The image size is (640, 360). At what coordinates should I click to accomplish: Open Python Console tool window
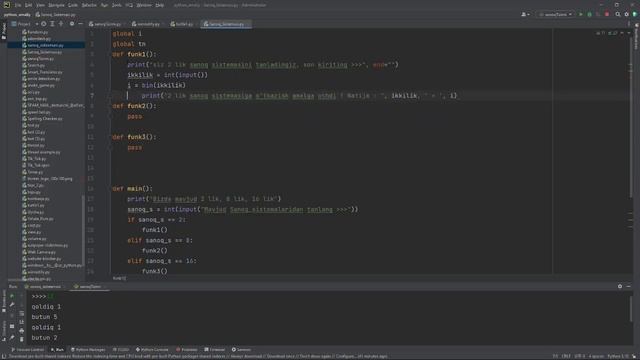point(152,350)
